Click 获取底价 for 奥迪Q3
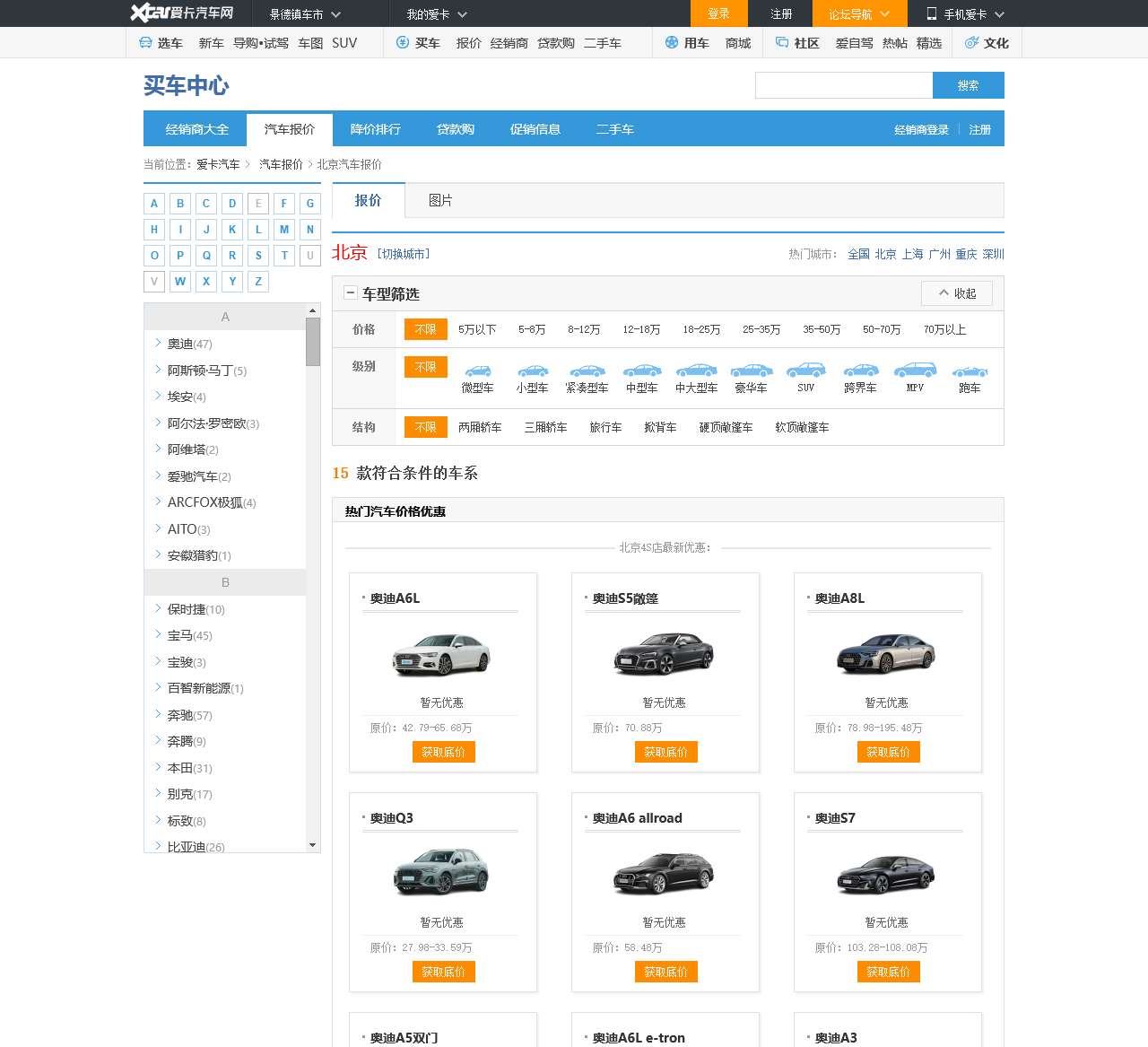The width and height of the screenshot is (1148, 1047). click(443, 972)
